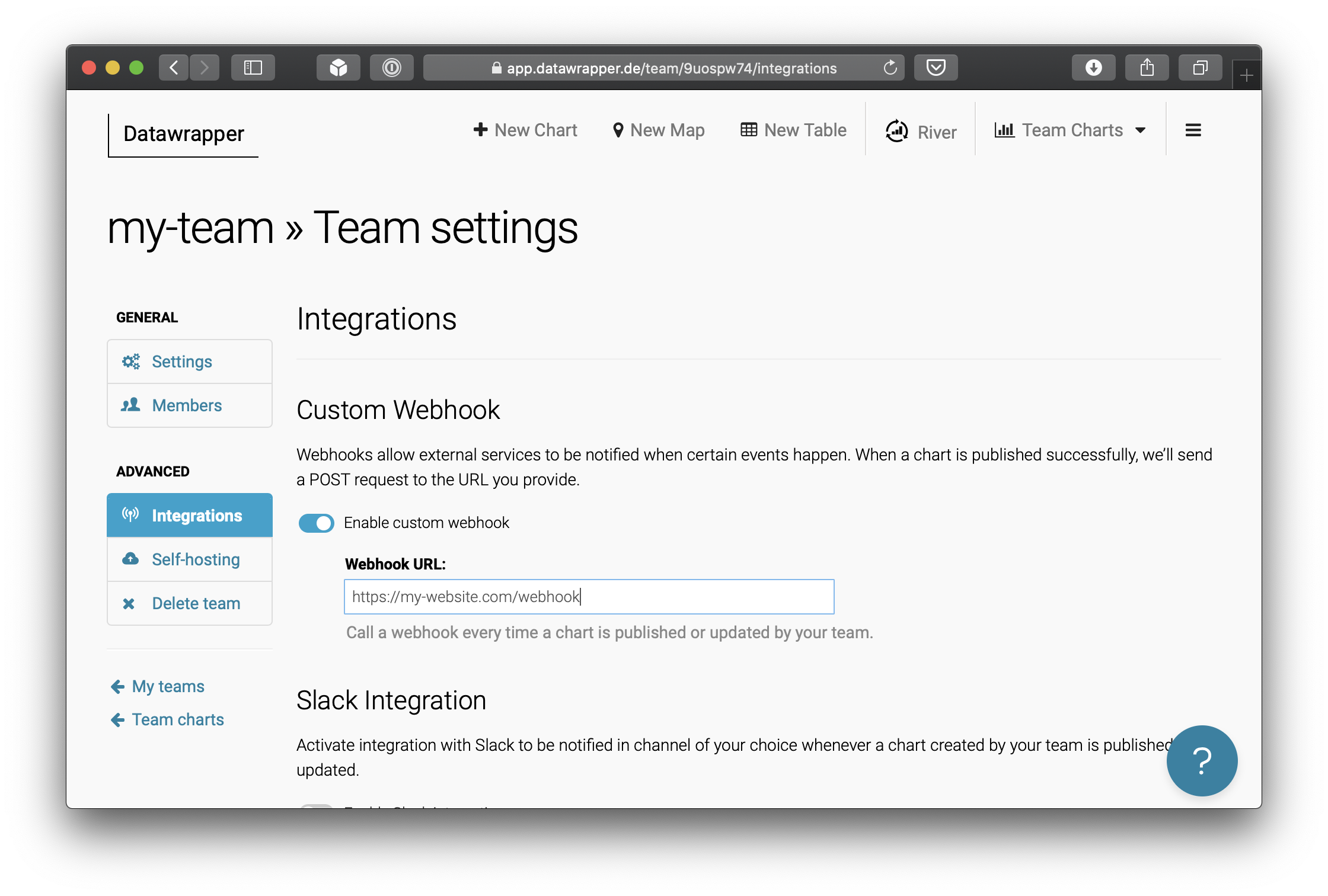Expand the Team Charts dropdown
1328x896 pixels.
(x=1070, y=130)
